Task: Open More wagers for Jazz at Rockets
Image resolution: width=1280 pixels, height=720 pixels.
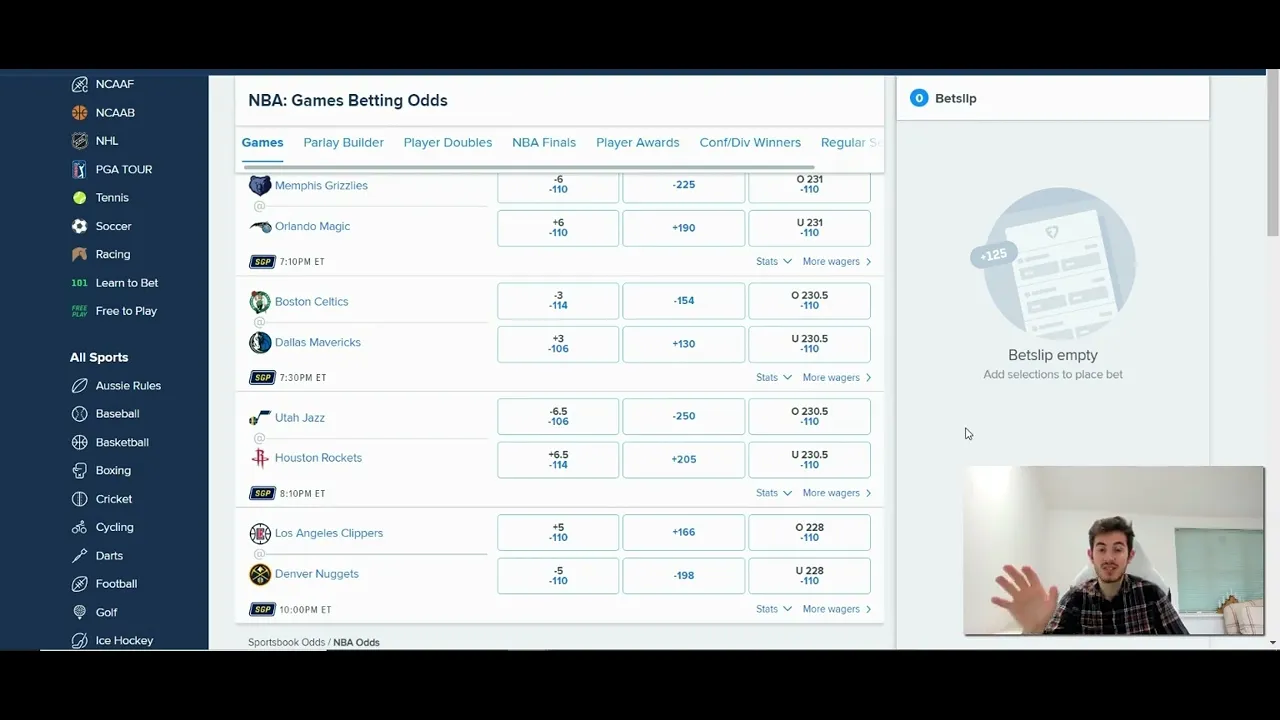Action: [836, 493]
